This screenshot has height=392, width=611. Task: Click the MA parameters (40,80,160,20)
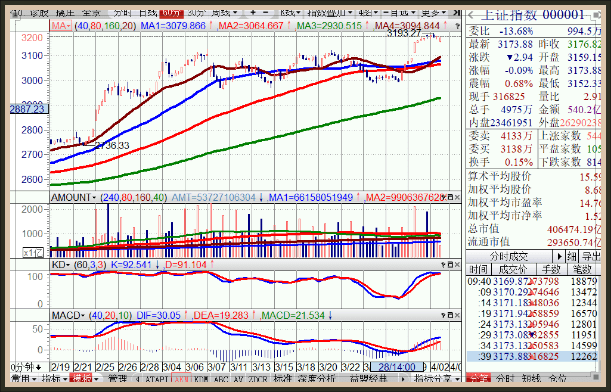tap(106, 26)
